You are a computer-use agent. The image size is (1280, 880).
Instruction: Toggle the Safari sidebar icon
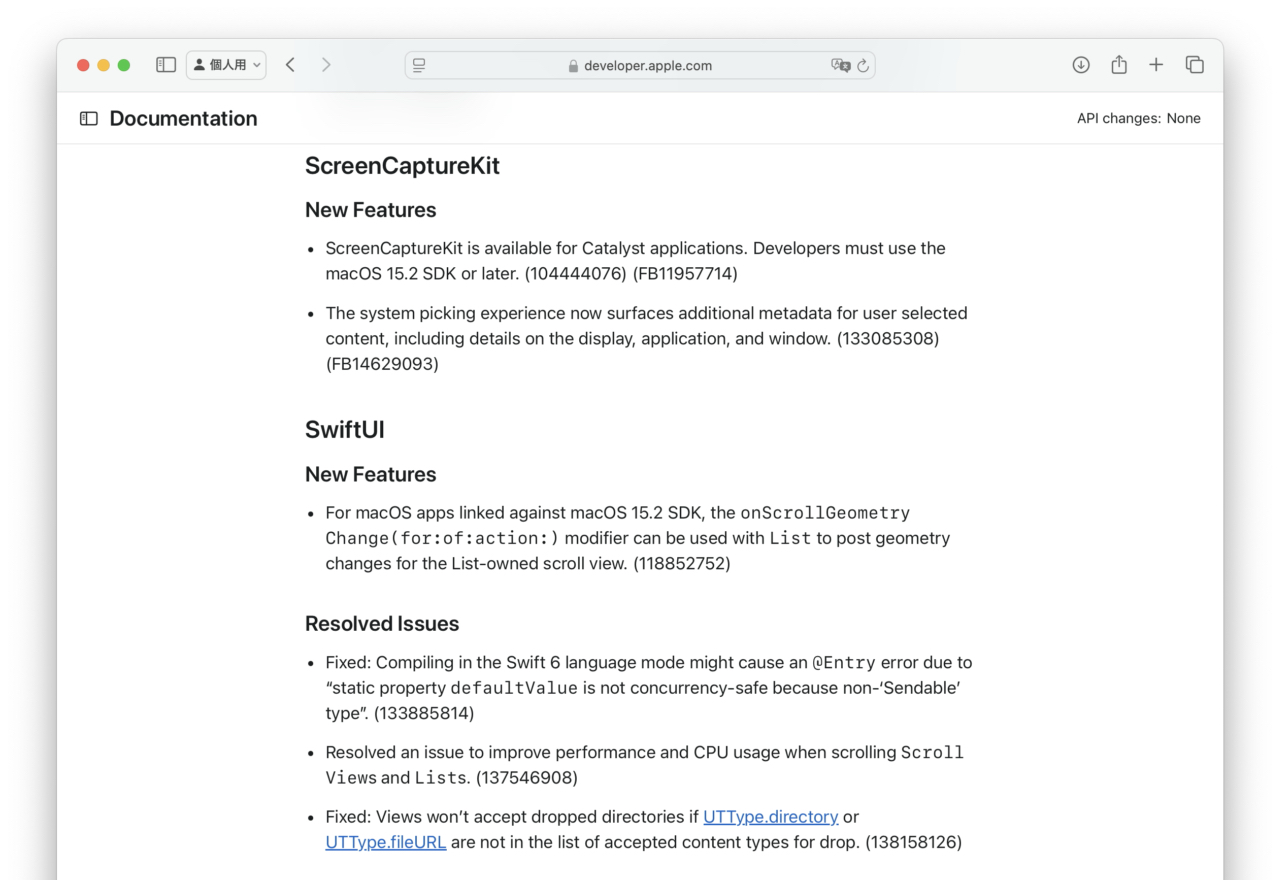tap(166, 65)
